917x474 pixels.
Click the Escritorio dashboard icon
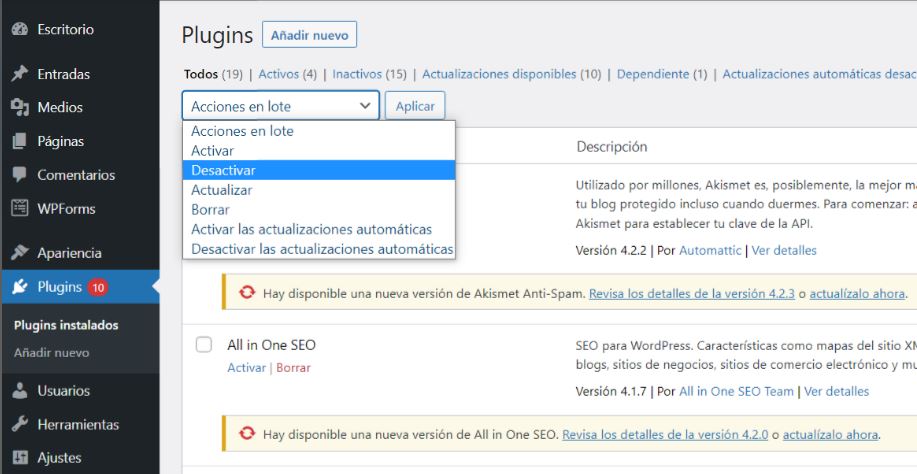click(19, 30)
